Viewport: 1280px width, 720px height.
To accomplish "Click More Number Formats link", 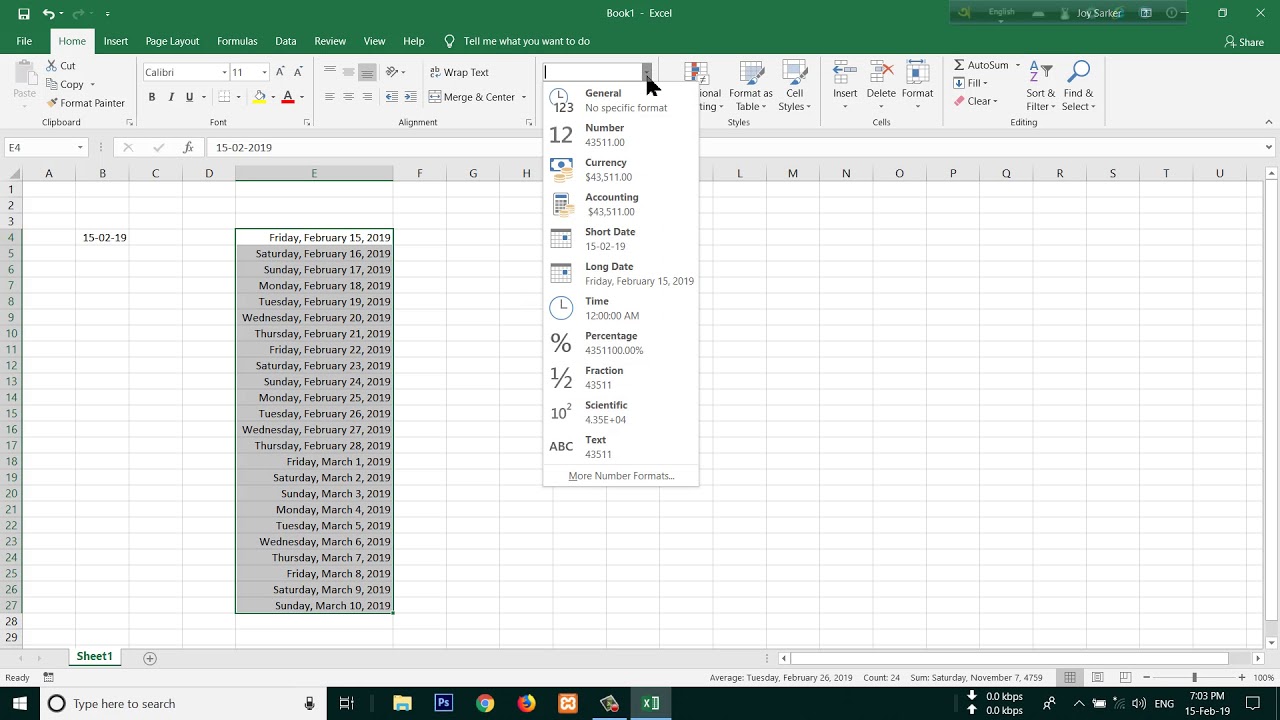I will click(x=621, y=476).
